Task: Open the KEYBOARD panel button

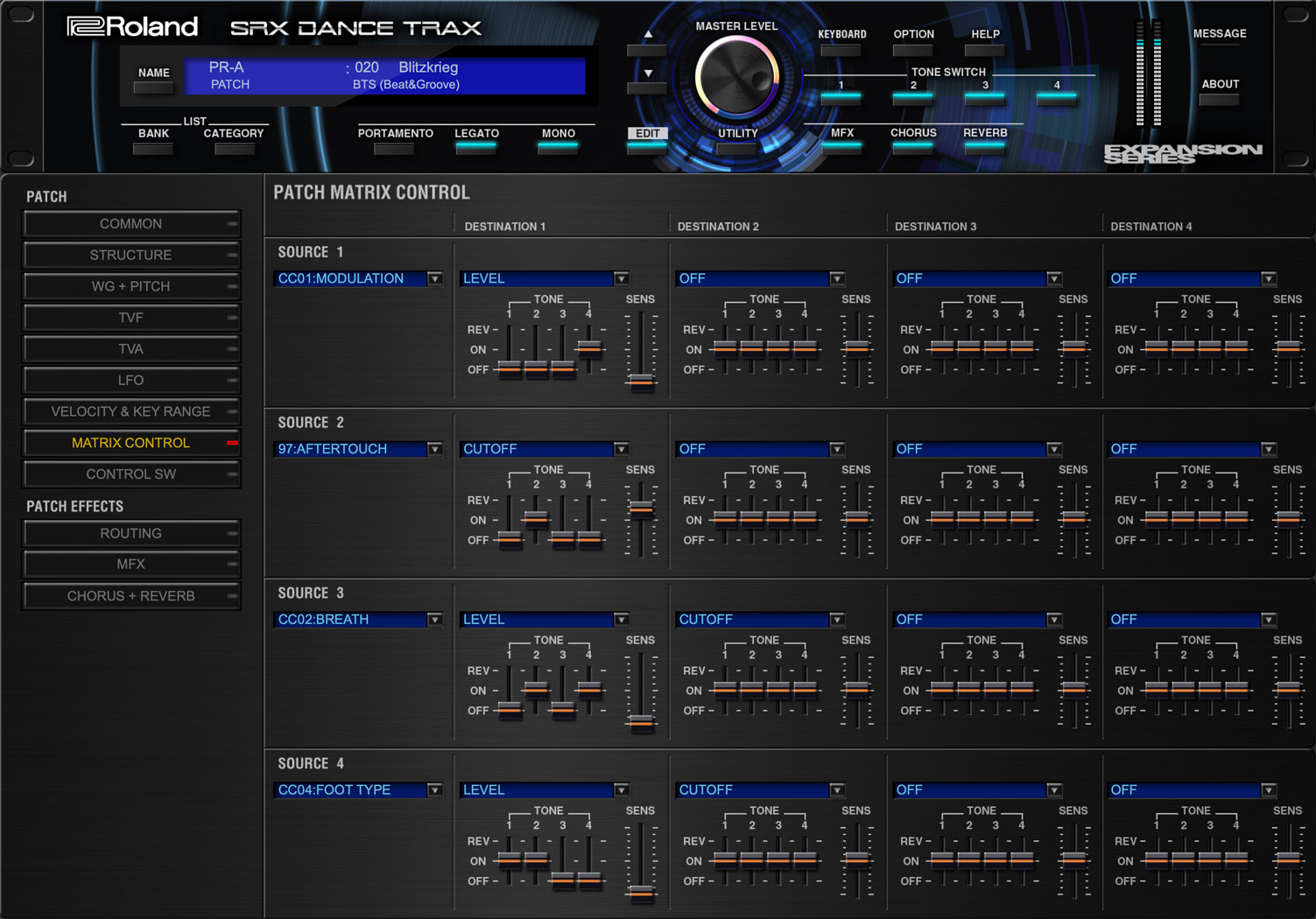Action: (841, 49)
